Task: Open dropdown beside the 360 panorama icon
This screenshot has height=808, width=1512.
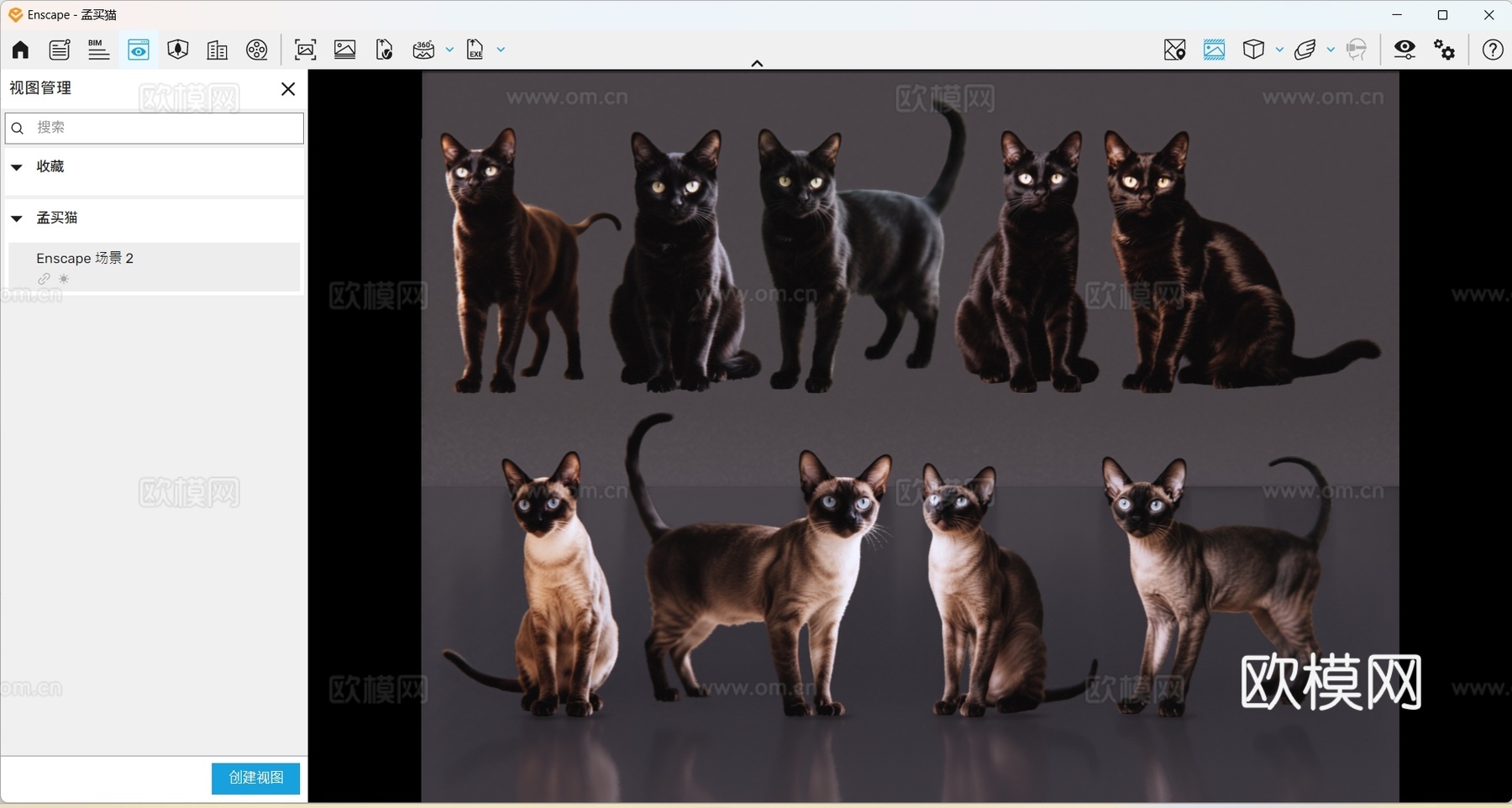Action: (x=449, y=50)
